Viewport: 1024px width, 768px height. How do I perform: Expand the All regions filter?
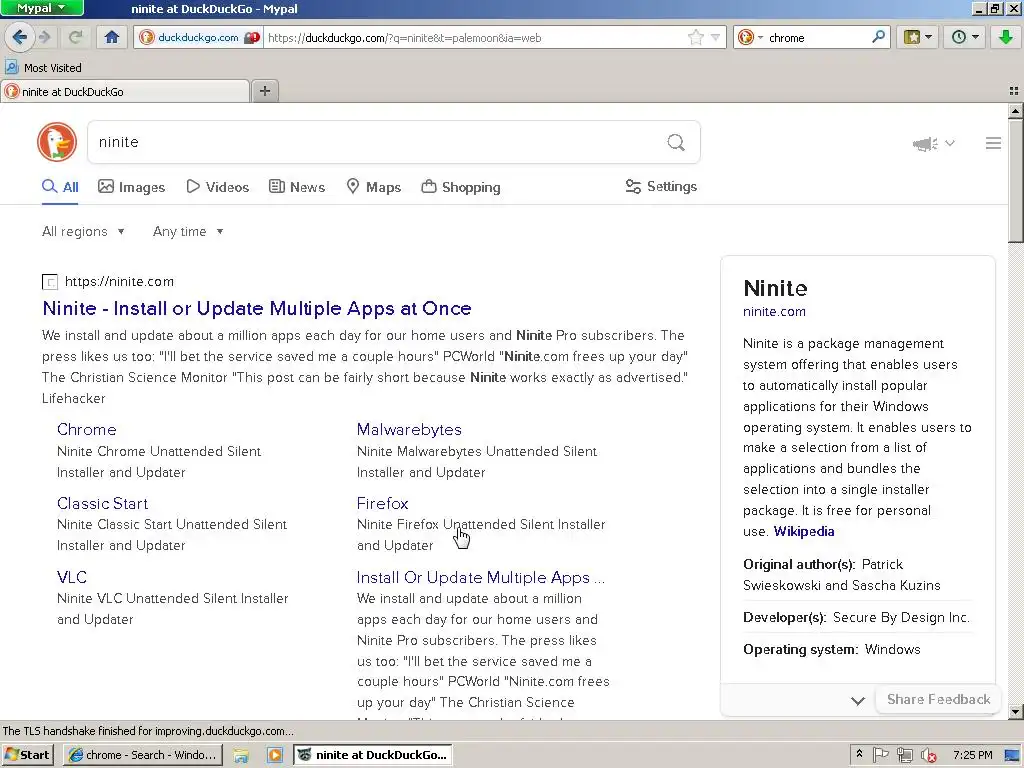point(83,231)
